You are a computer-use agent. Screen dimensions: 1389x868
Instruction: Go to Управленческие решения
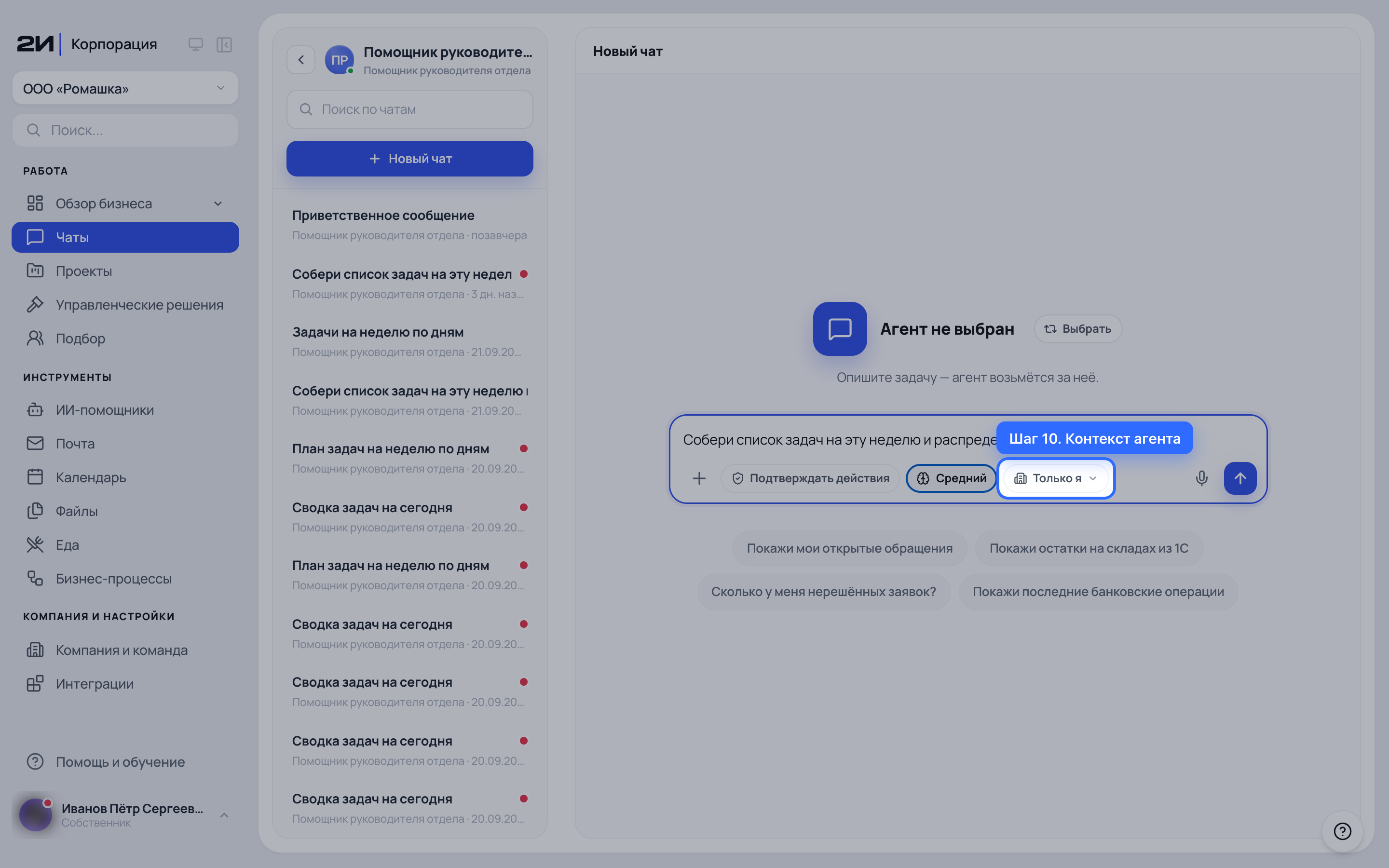pyautogui.click(x=125, y=305)
